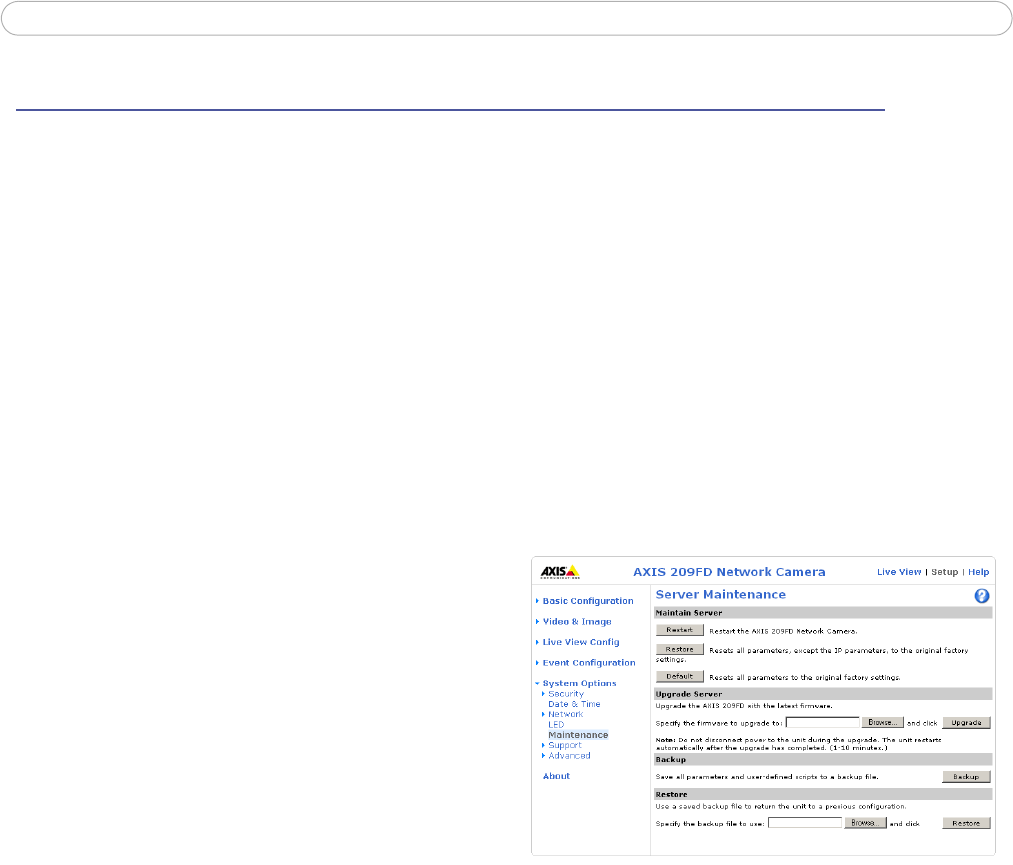Click the Upgrade button
This screenshot has height=865, width=1013.
click(966, 722)
